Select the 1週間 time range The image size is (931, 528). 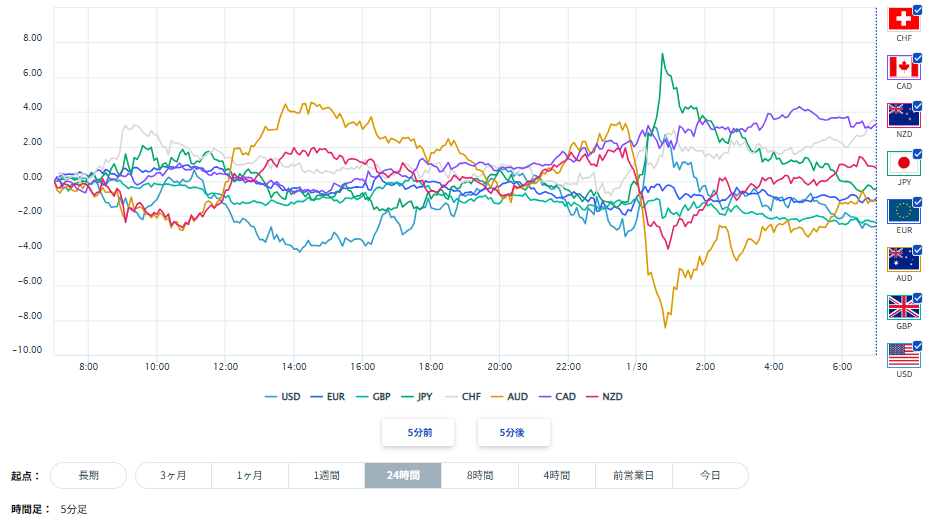327,476
